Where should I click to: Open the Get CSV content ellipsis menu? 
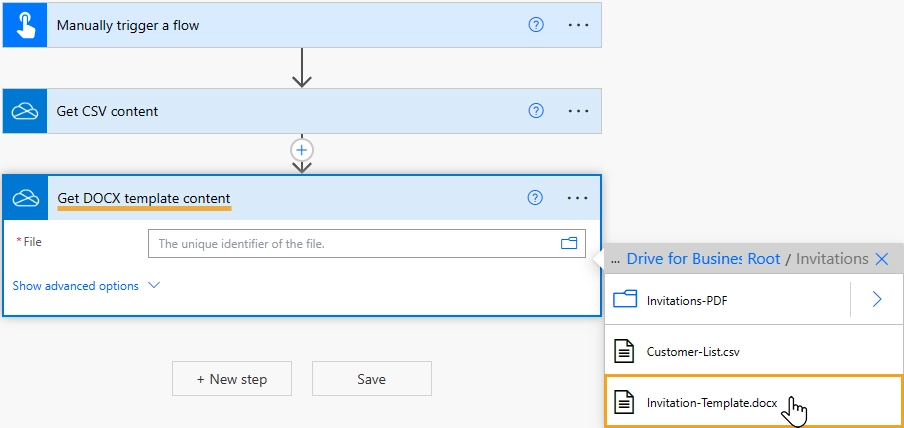(578, 111)
